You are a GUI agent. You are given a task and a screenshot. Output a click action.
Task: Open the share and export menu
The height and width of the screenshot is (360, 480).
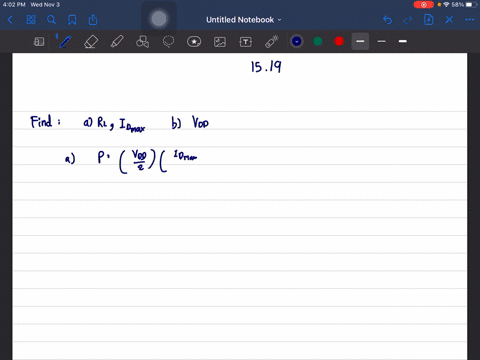click(93, 20)
